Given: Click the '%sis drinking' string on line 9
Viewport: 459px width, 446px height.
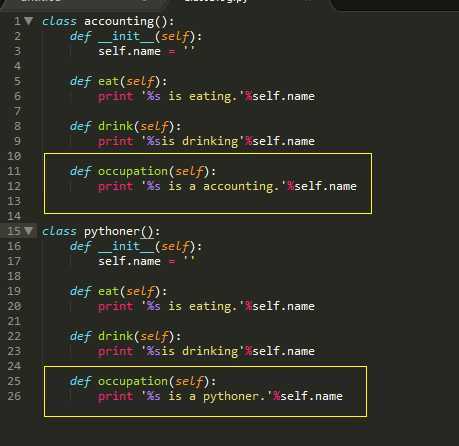Looking at the screenshot, I should (193, 141).
